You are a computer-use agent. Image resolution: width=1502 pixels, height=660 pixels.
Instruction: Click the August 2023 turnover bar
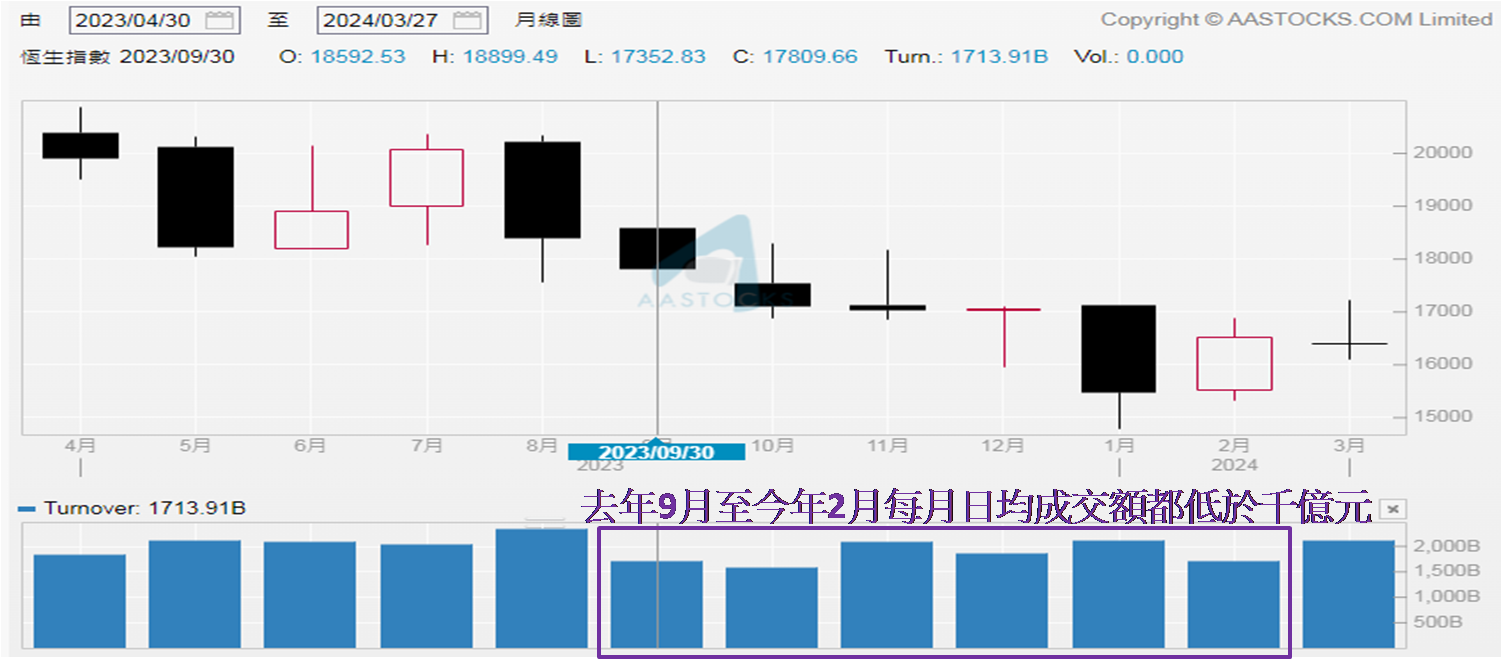tap(541, 588)
